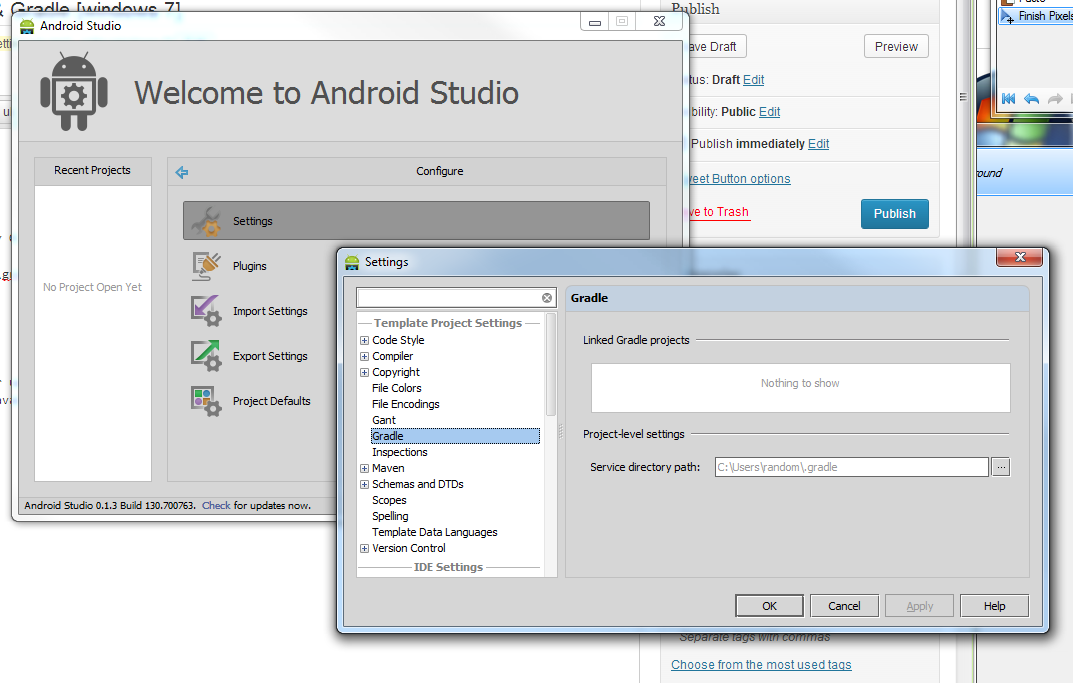The height and width of the screenshot is (683, 1073).
Task: Expand the Maven node
Action: click(365, 469)
